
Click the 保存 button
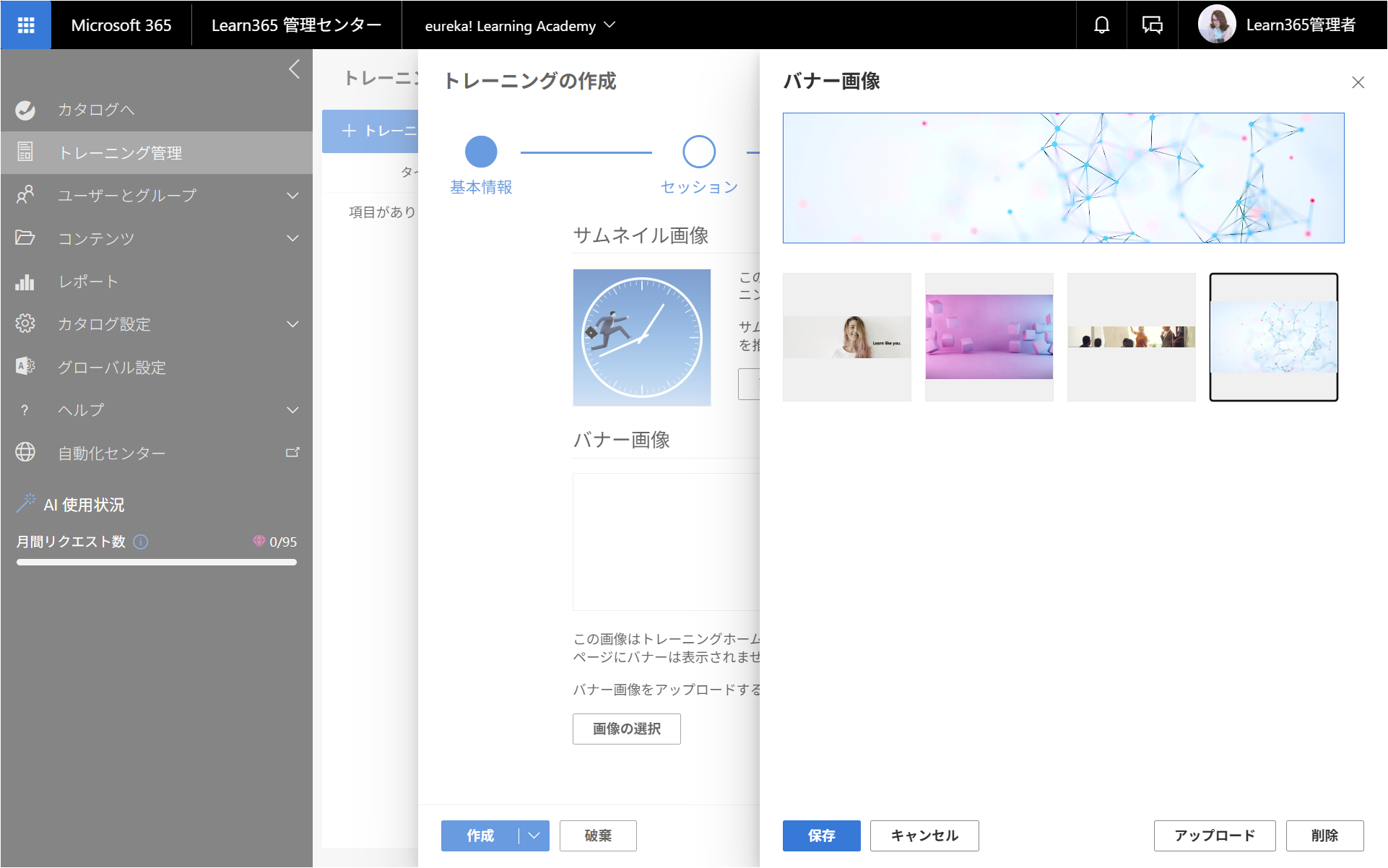(x=822, y=836)
